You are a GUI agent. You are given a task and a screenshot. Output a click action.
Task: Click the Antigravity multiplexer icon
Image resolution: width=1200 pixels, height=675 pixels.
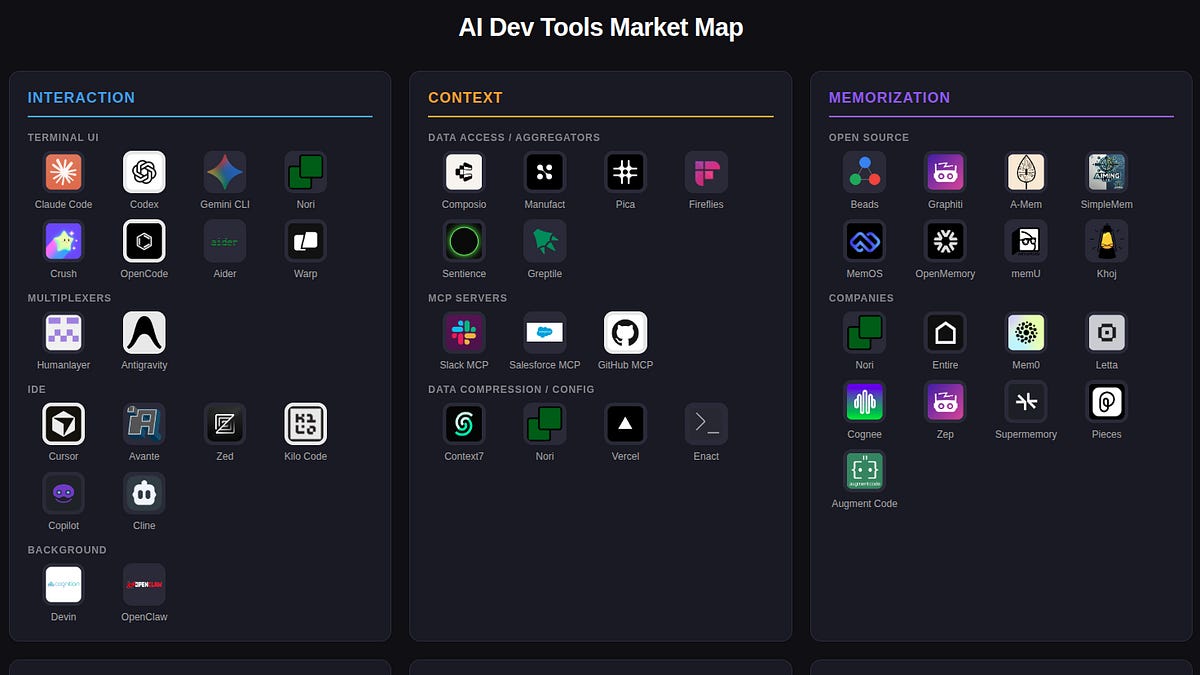tap(144, 333)
